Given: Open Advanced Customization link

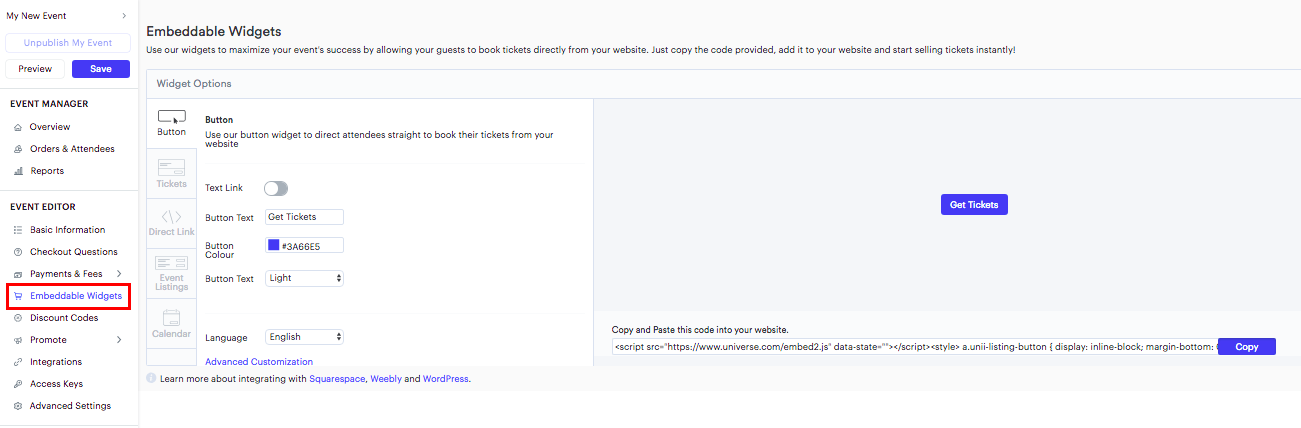Looking at the screenshot, I should [259, 362].
